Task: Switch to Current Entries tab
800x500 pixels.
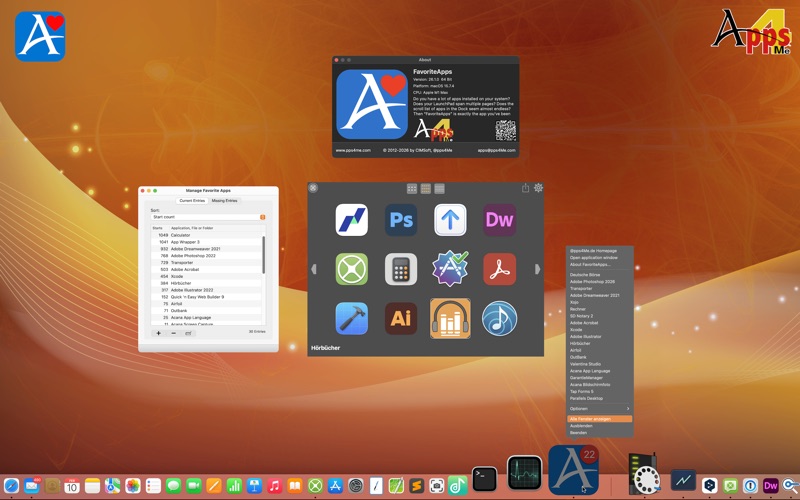Action: point(192,201)
